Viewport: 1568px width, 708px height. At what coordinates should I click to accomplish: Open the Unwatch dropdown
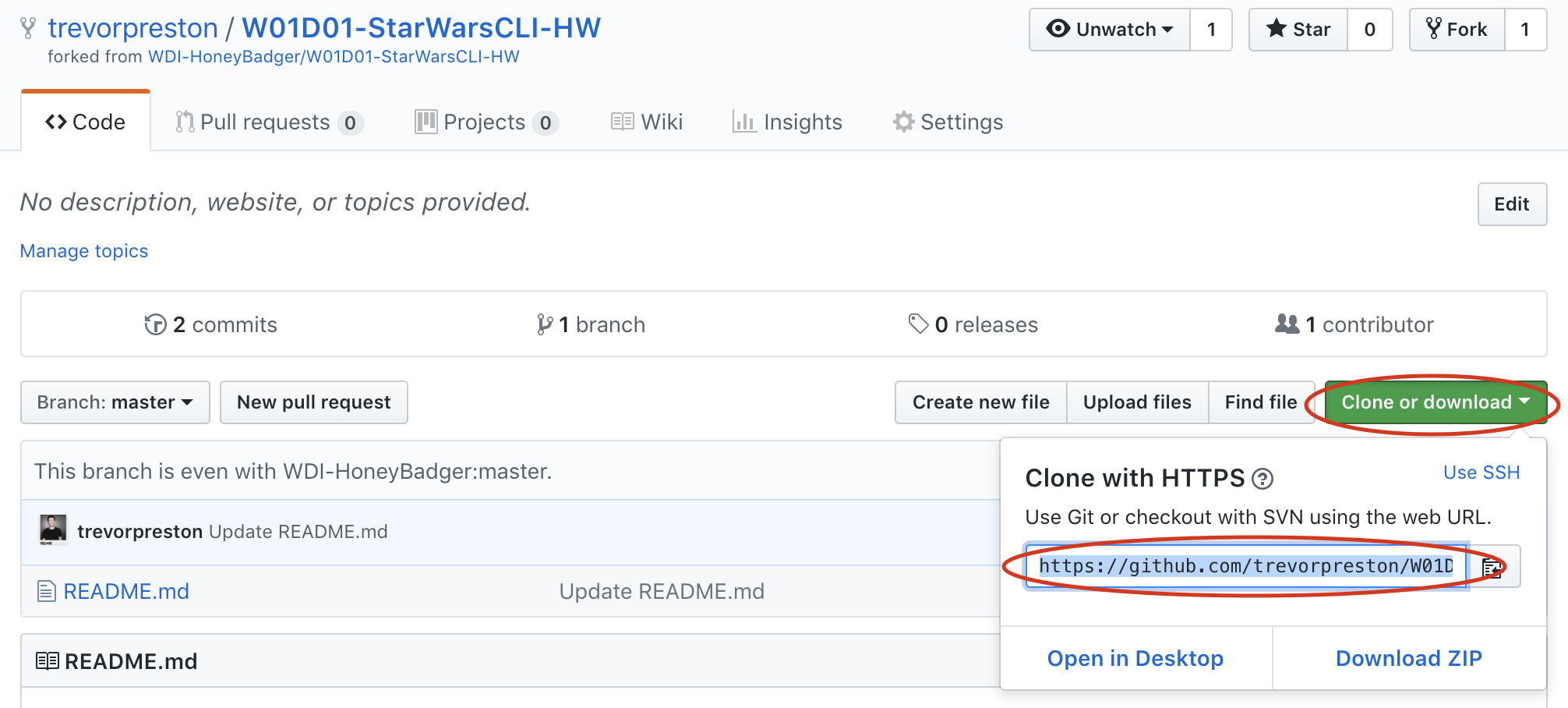point(1110,30)
